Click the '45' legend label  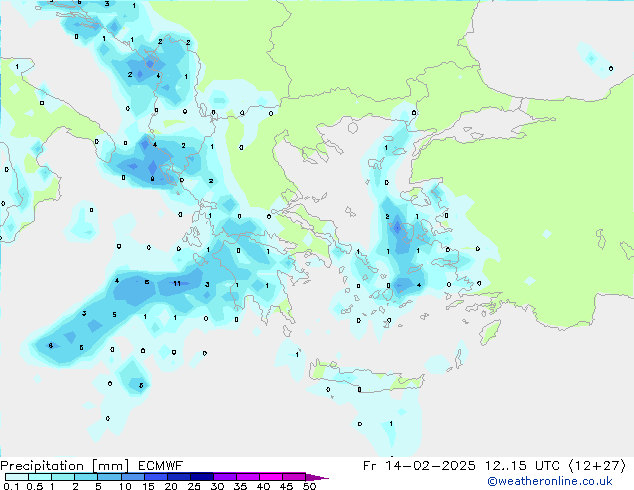click(x=286, y=486)
